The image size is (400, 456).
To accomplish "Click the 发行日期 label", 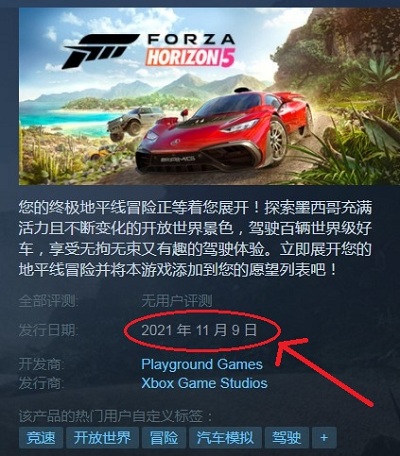I will pos(48,330).
